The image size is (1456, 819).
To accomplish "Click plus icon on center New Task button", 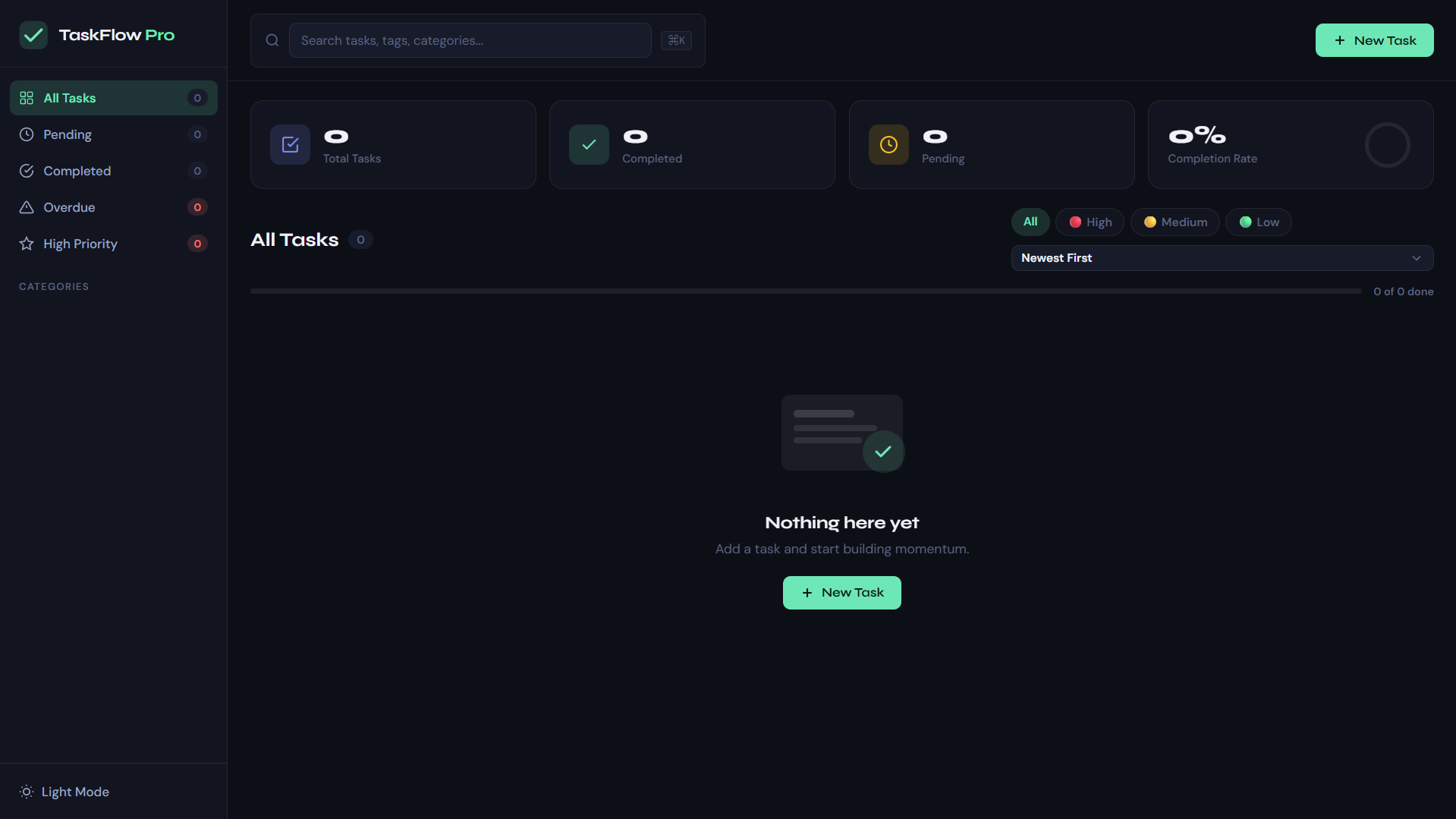I will click(x=807, y=593).
